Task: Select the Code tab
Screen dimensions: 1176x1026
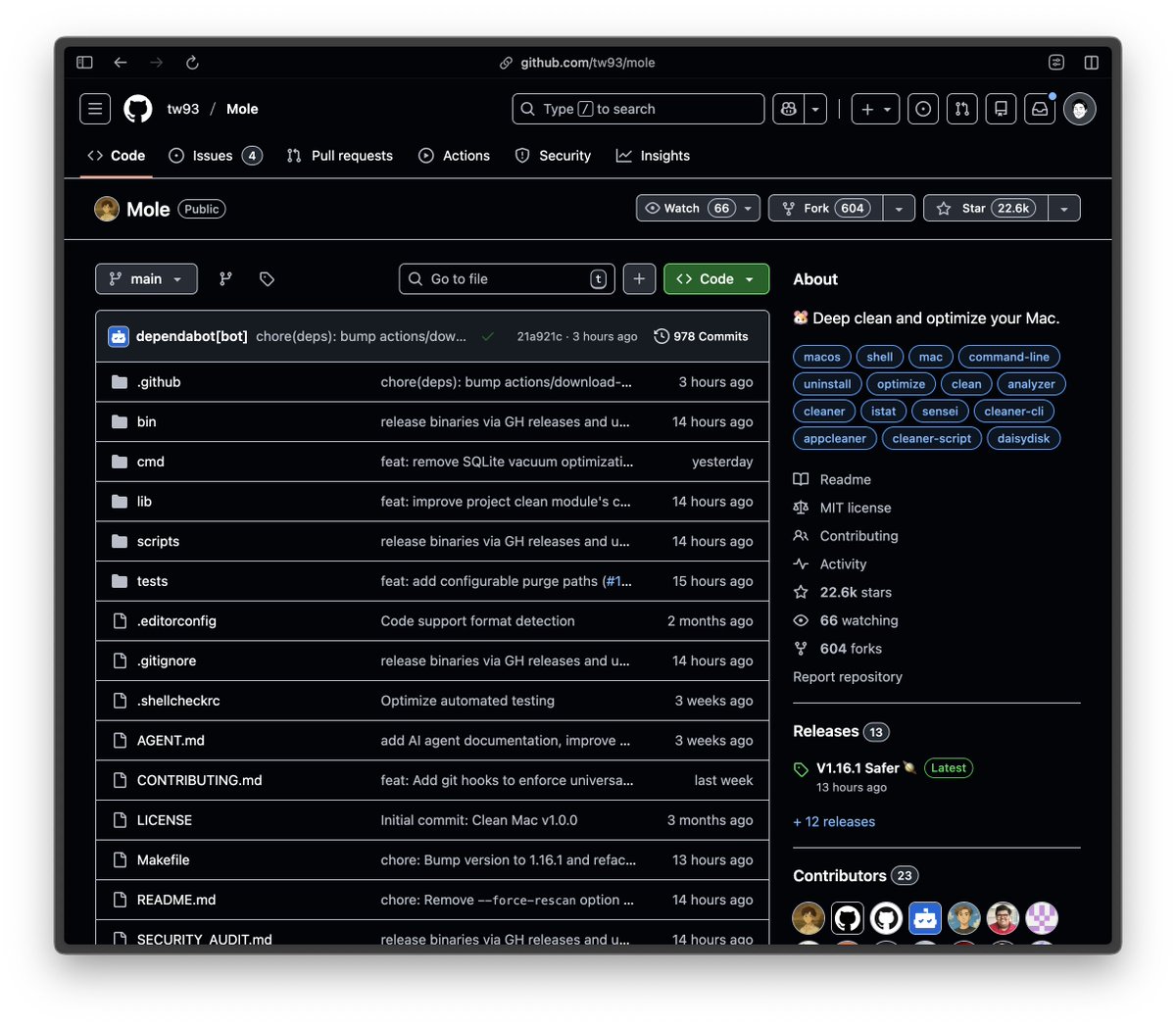Action: (117, 156)
